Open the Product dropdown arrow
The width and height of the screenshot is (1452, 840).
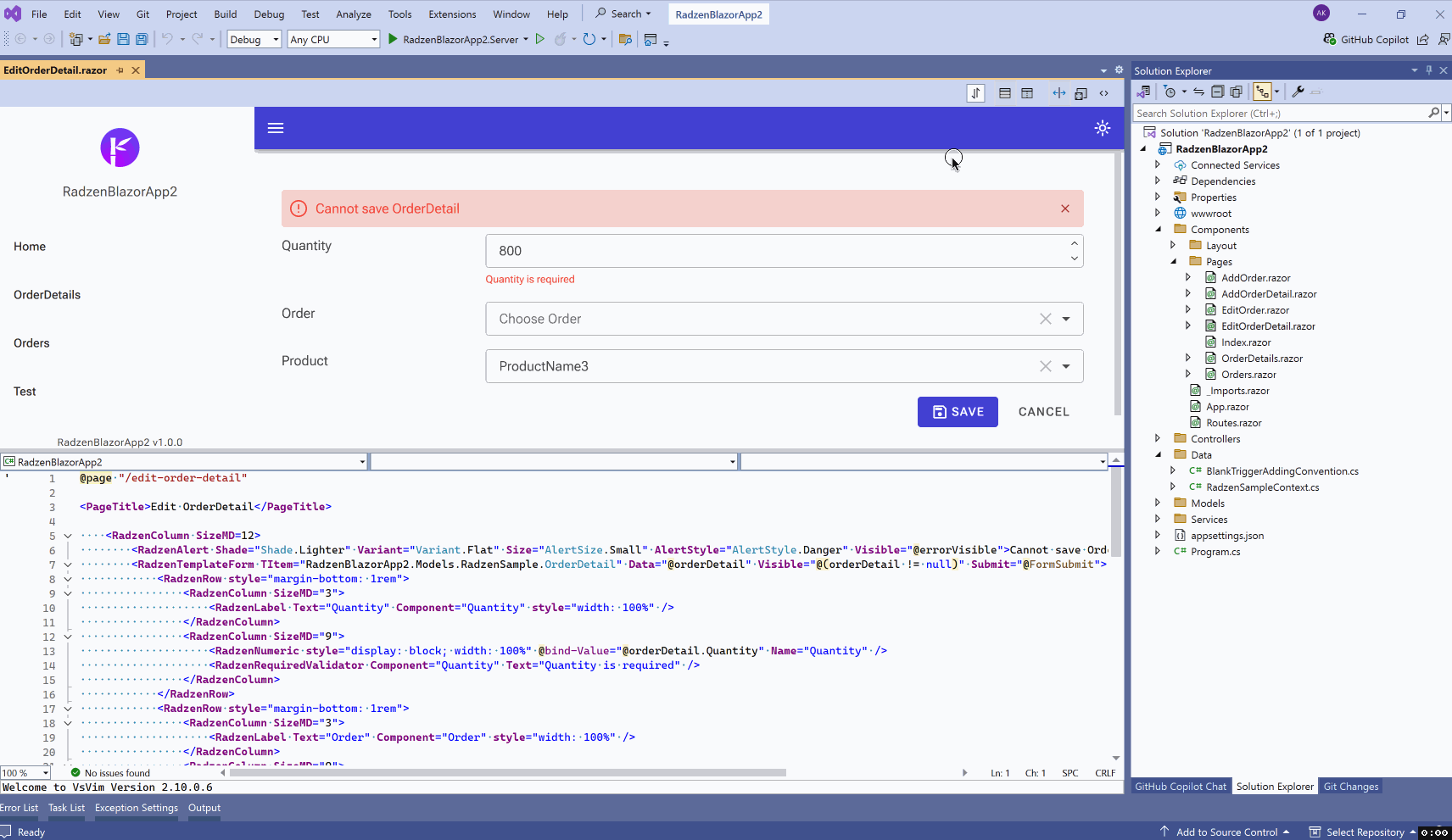point(1066,366)
